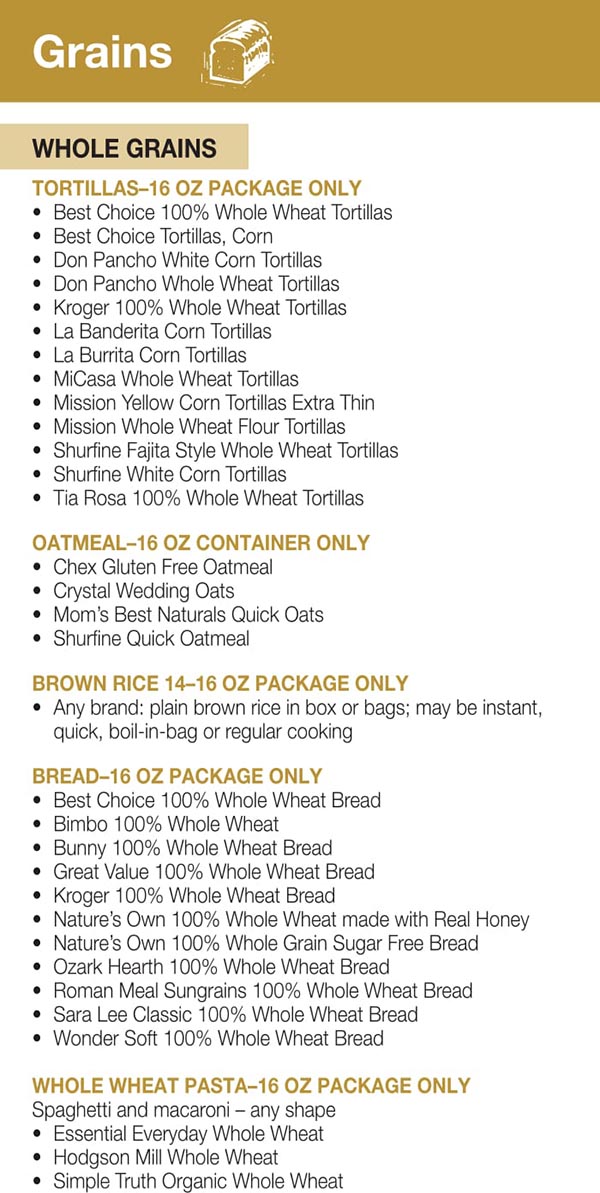Click Don Pancho White Corn Tortillas

click(187, 260)
